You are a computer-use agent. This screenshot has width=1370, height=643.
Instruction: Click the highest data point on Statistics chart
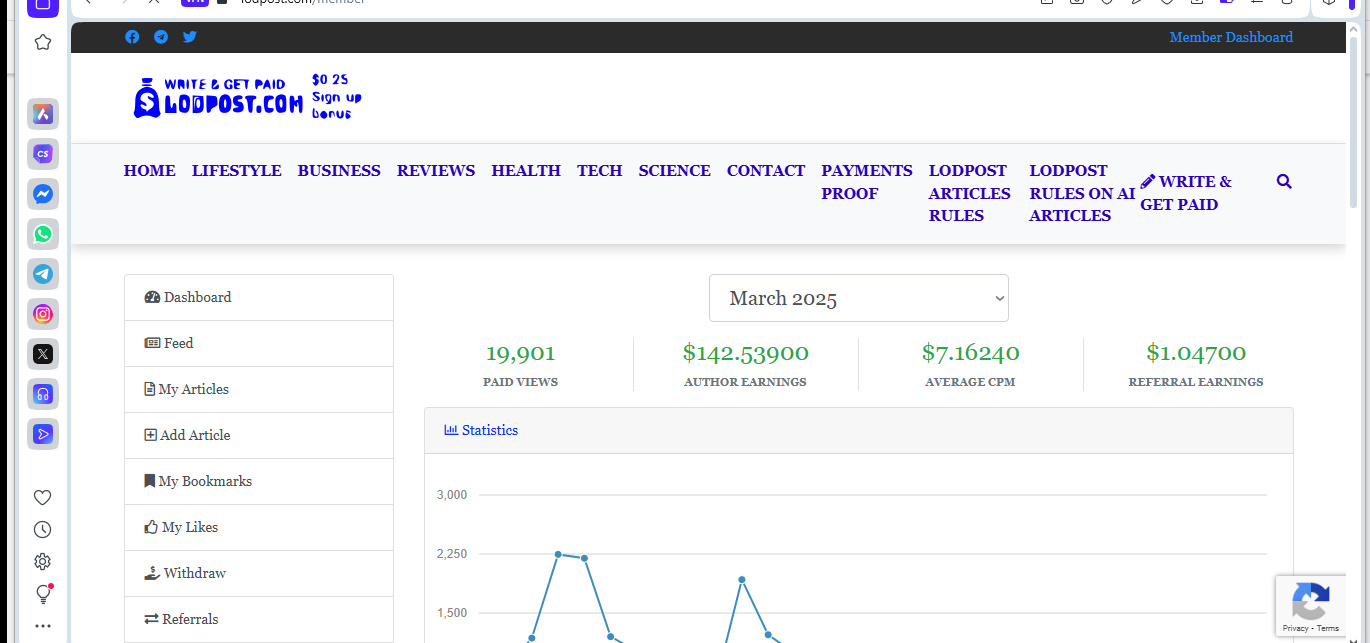558,554
